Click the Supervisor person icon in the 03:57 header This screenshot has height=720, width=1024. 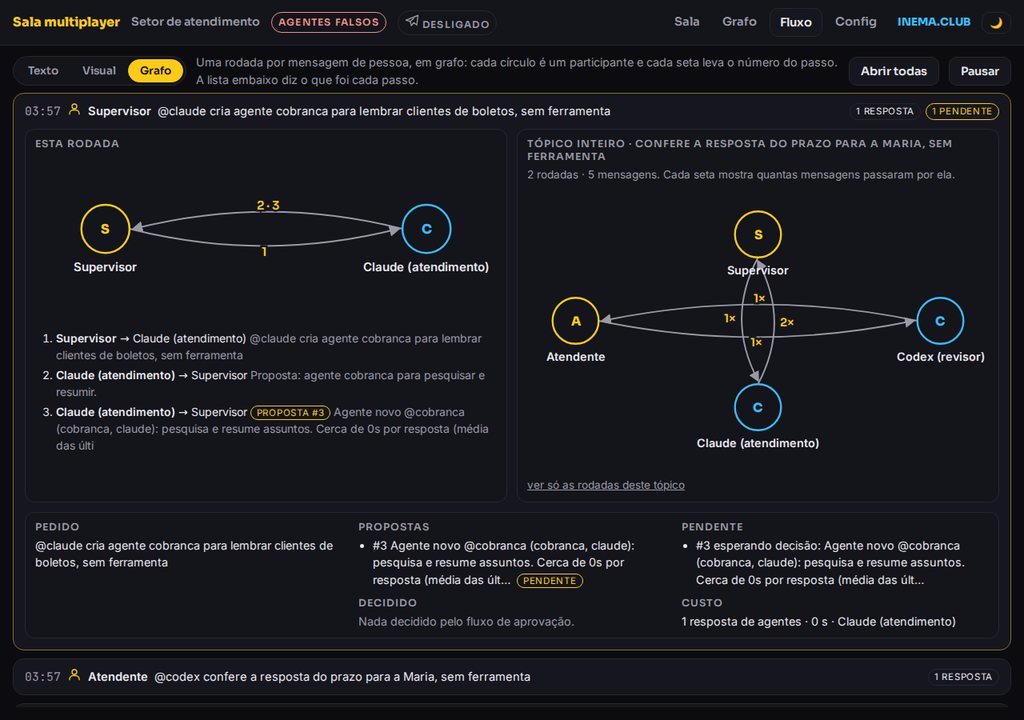coord(74,110)
